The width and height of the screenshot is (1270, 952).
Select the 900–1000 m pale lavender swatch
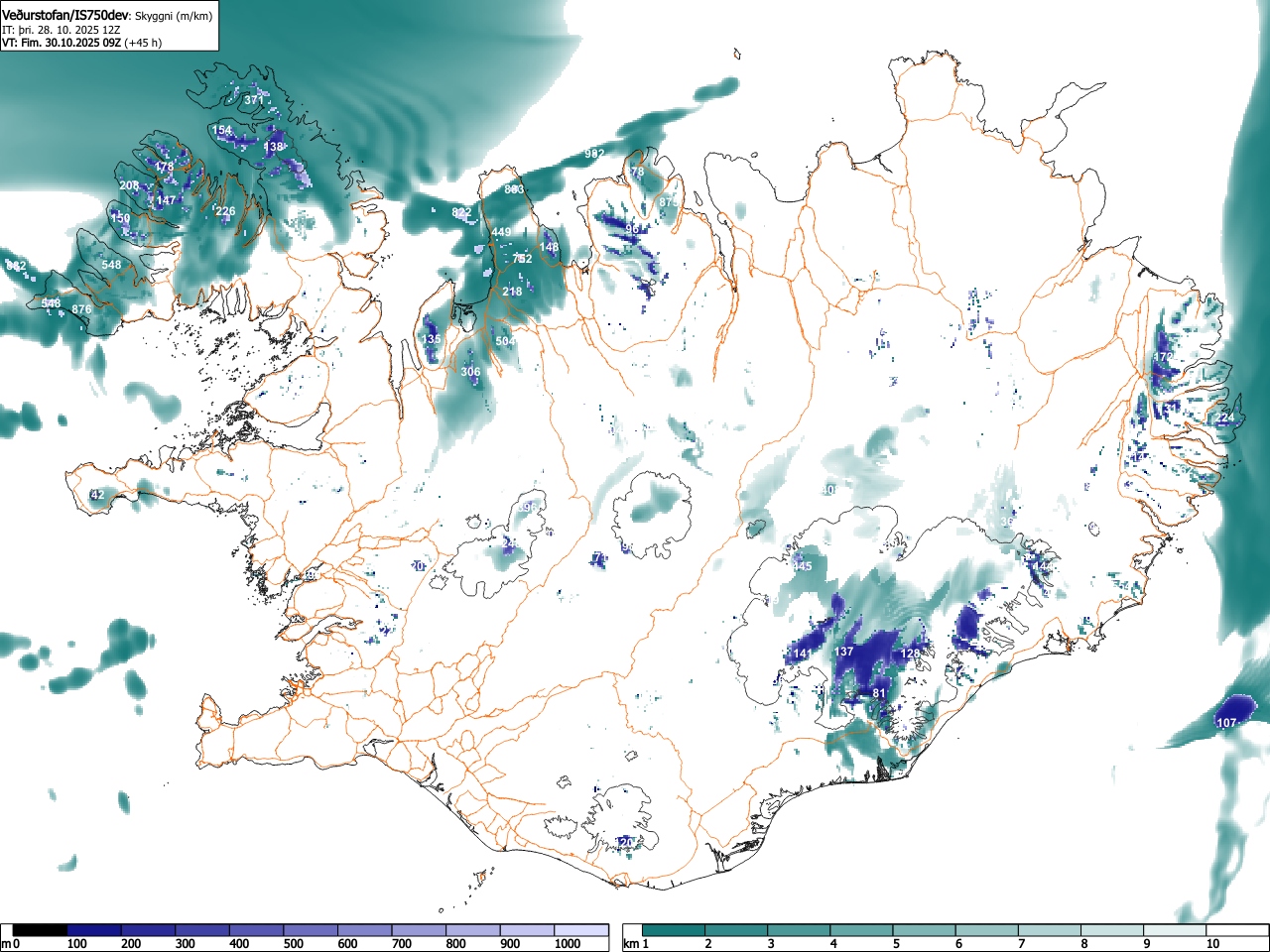click(x=527, y=930)
